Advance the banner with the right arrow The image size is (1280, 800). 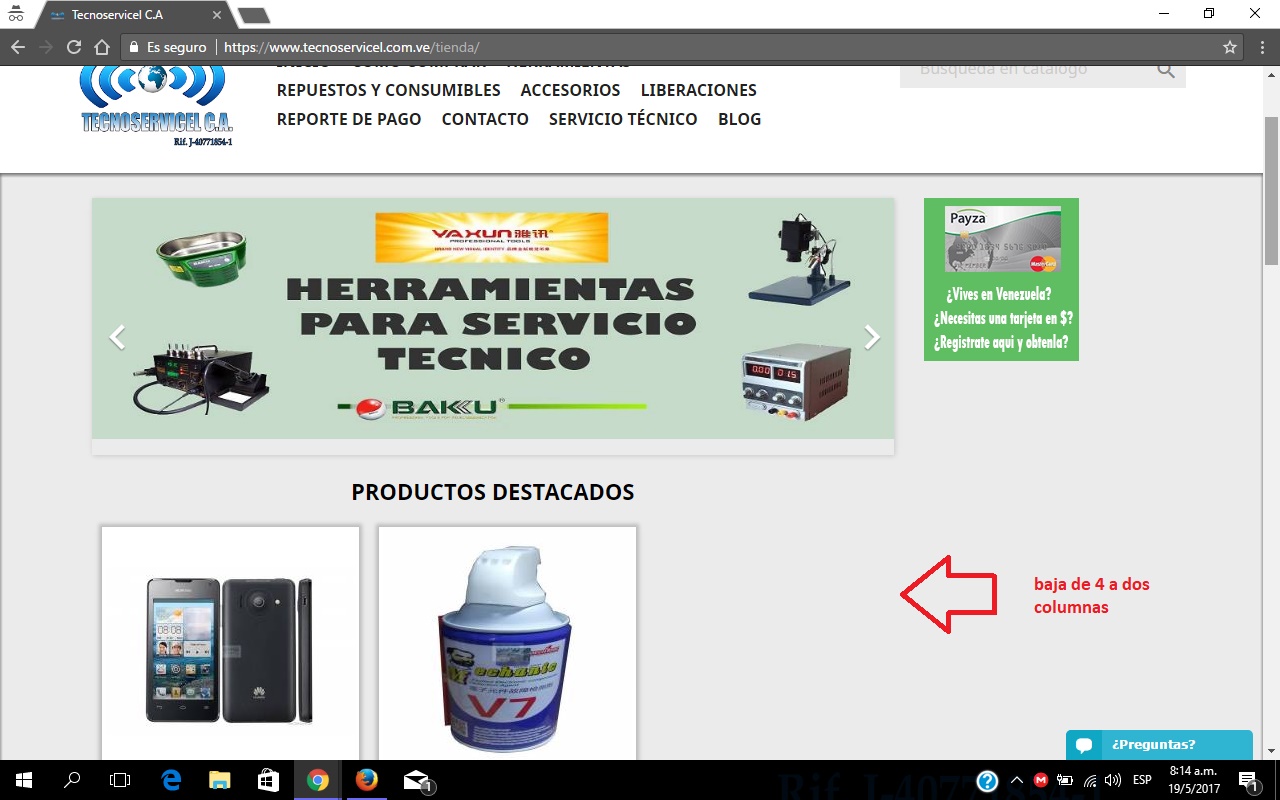pyautogui.click(x=872, y=338)
